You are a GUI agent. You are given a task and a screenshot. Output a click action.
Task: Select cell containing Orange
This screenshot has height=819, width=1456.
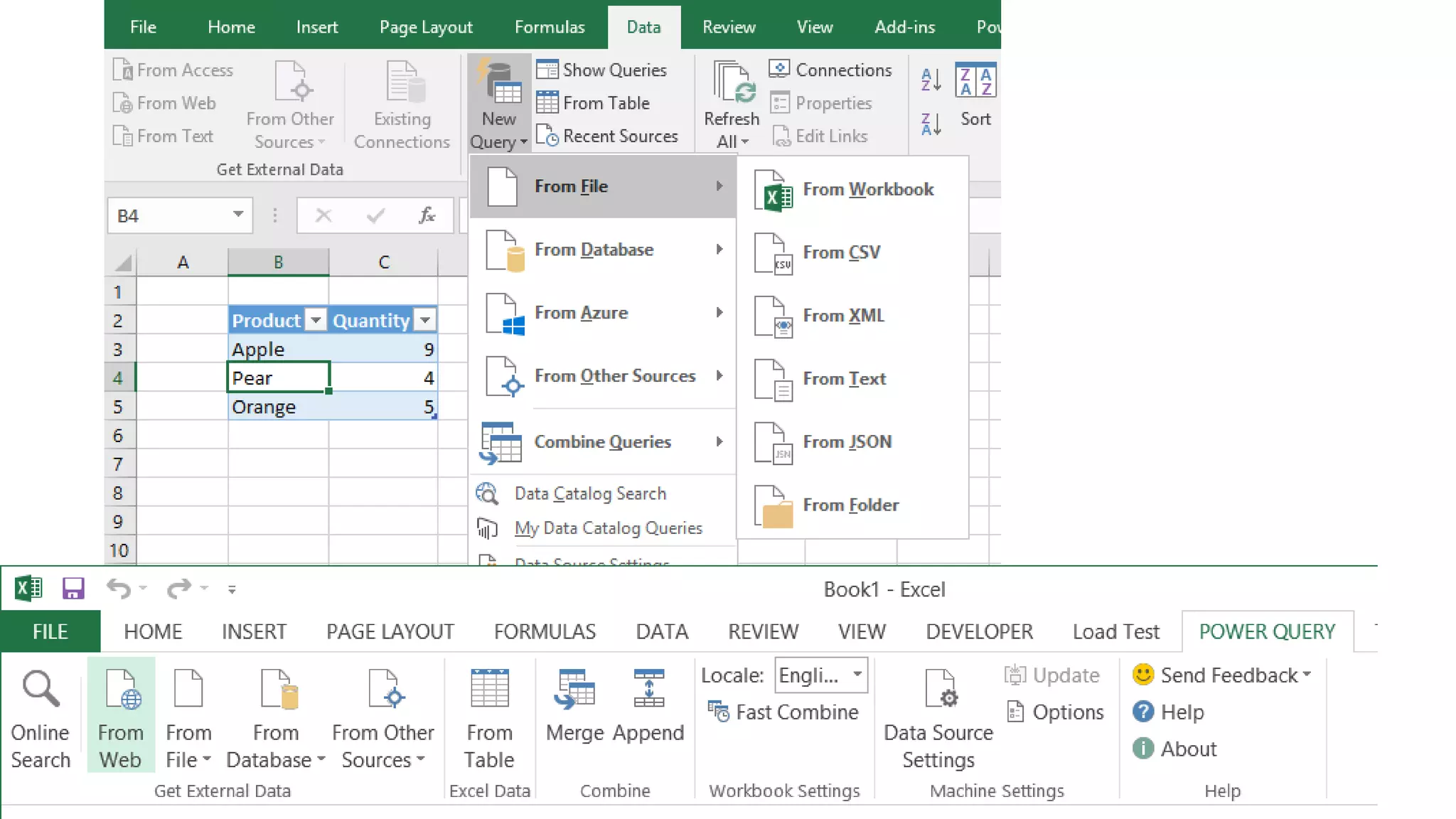(277, 407)
